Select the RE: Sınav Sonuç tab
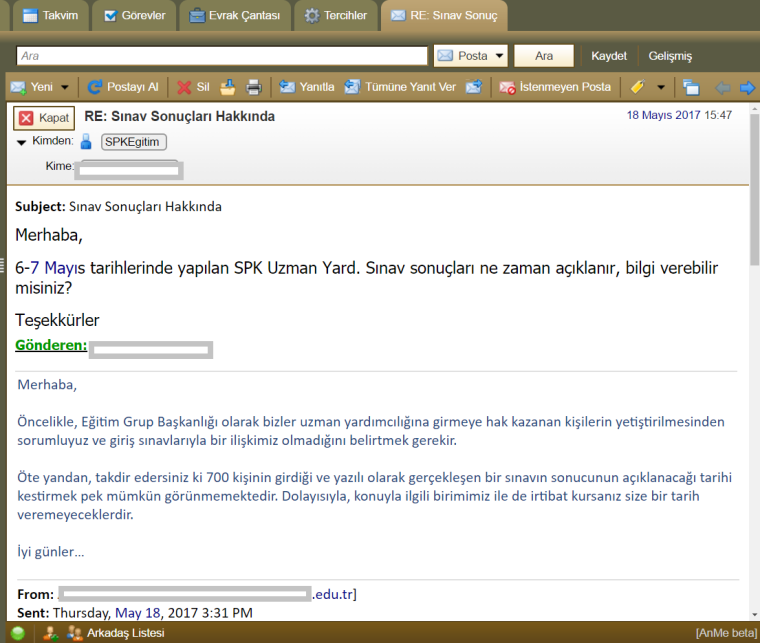The width and height of the screenshot is (760, 643). [444, 16]
